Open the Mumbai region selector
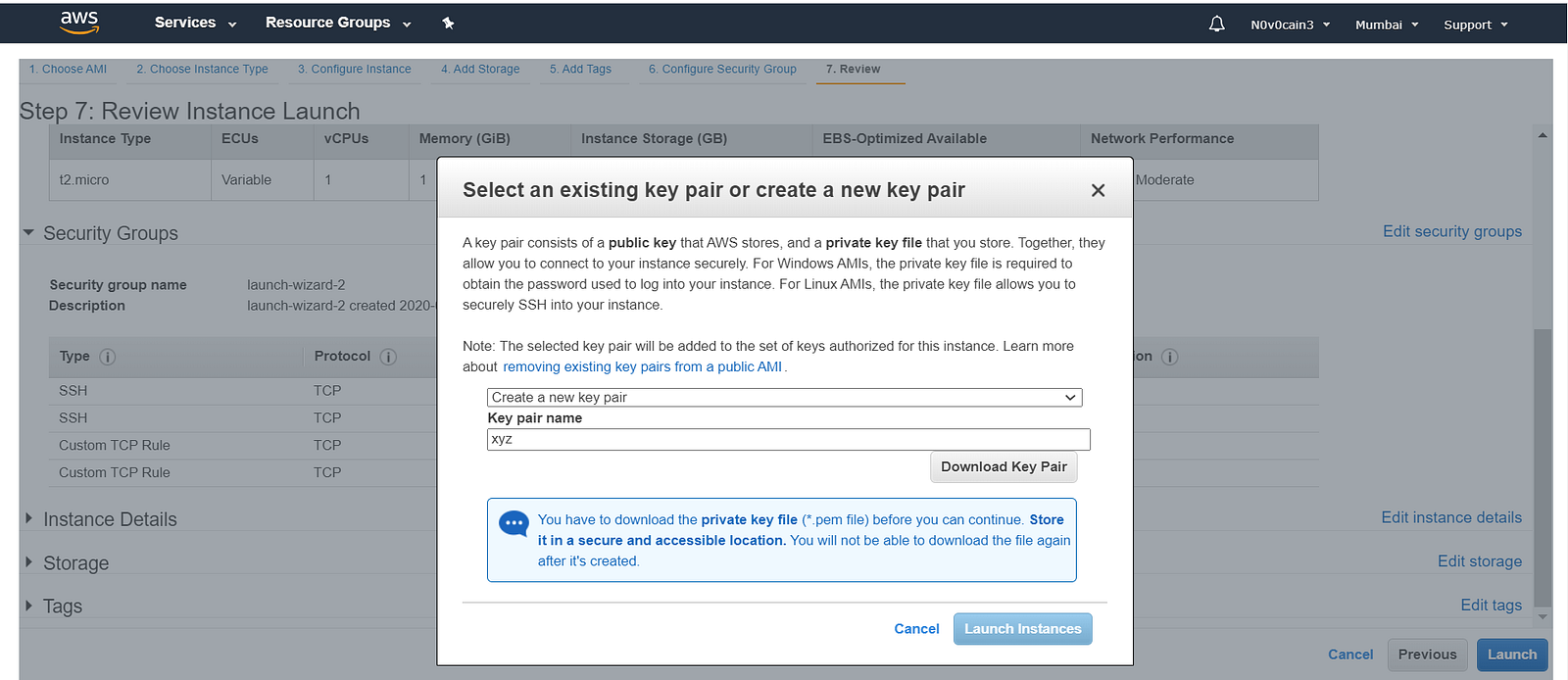Screen dimensions: 1568x680 click(1387, 24)
